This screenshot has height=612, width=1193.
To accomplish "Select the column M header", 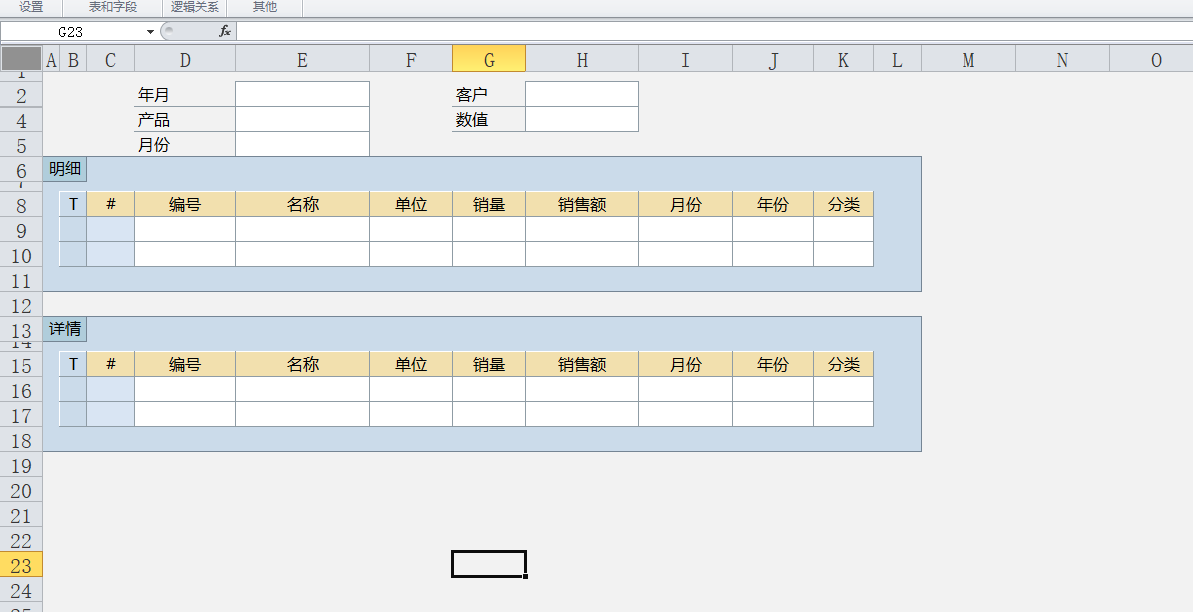I will point(967,60).
